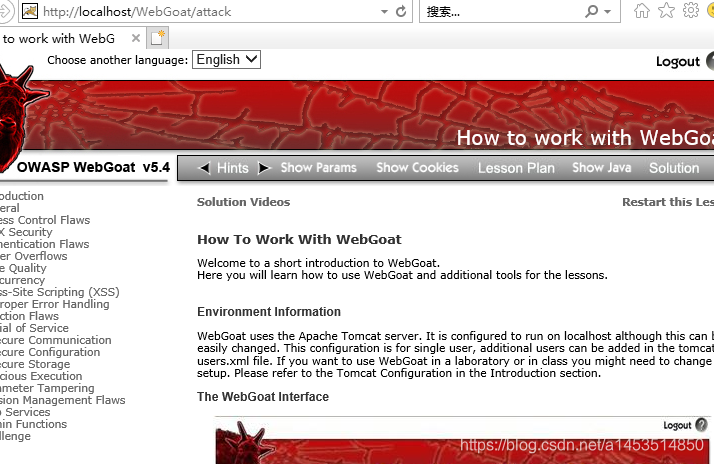The width and height of the screenshot is (714, 464).
Task: Open Improper Error Handling category
Action: tap(55, 304)
